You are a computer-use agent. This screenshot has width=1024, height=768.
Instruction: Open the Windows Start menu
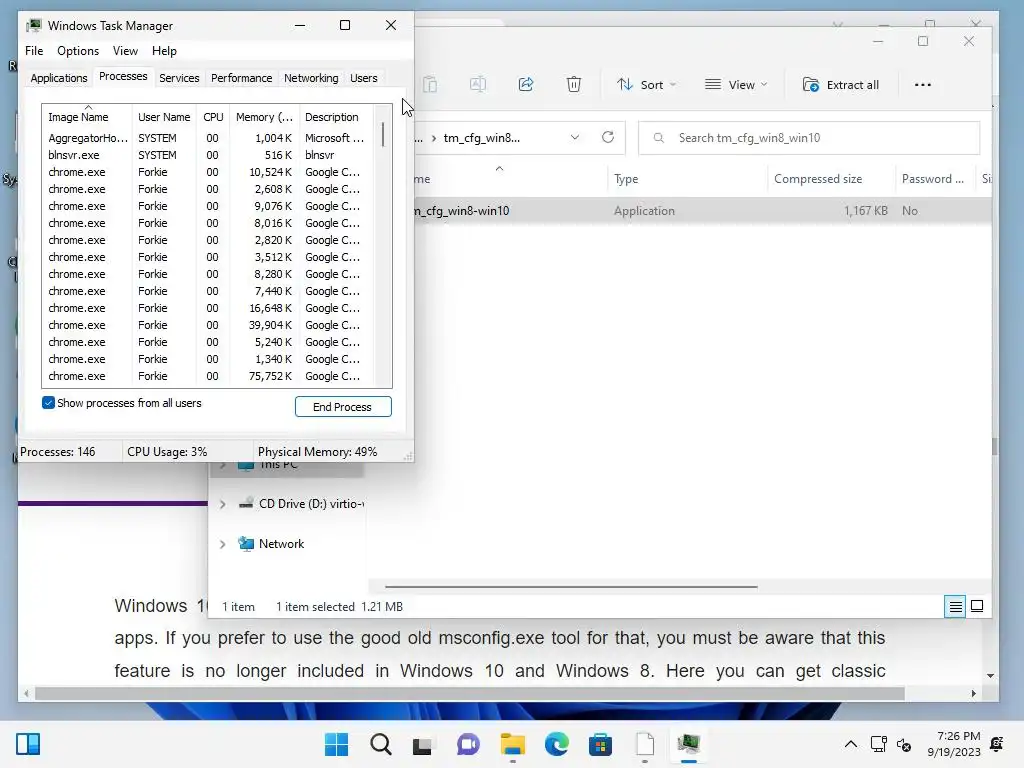click(336, 744)
